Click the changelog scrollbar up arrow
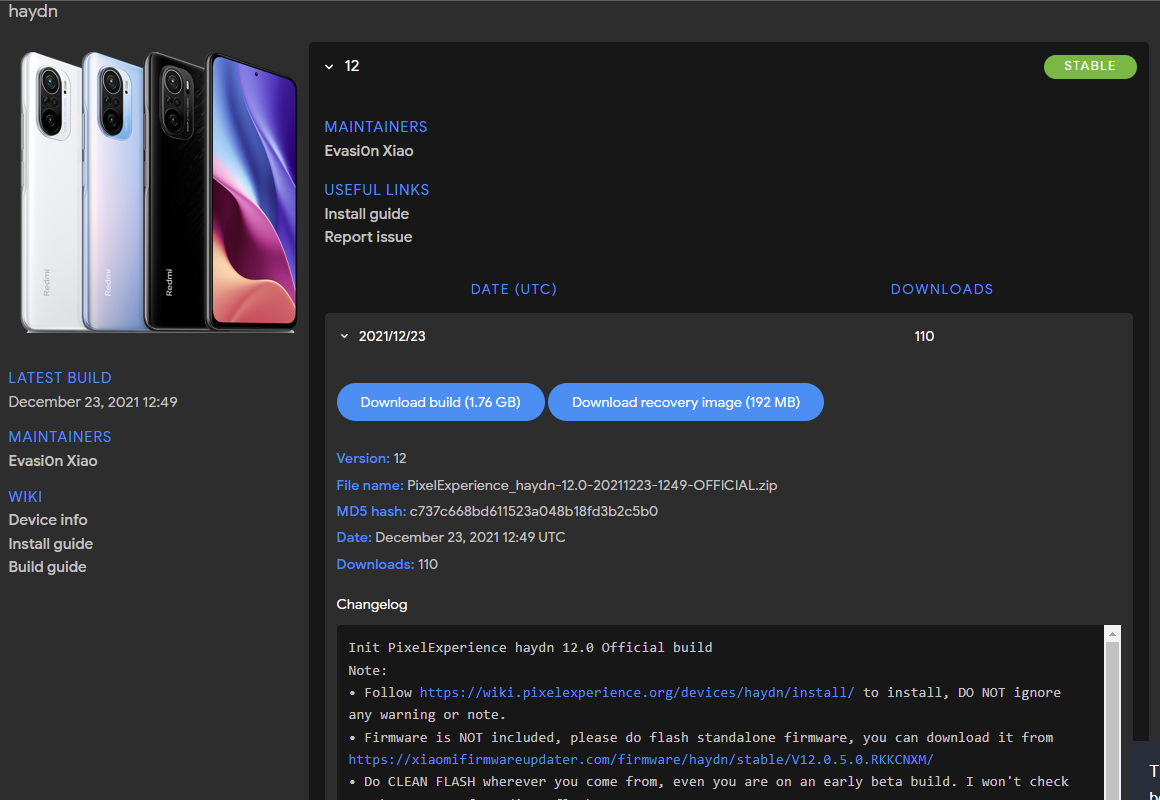1160x800 pixels. [1112, 633]
